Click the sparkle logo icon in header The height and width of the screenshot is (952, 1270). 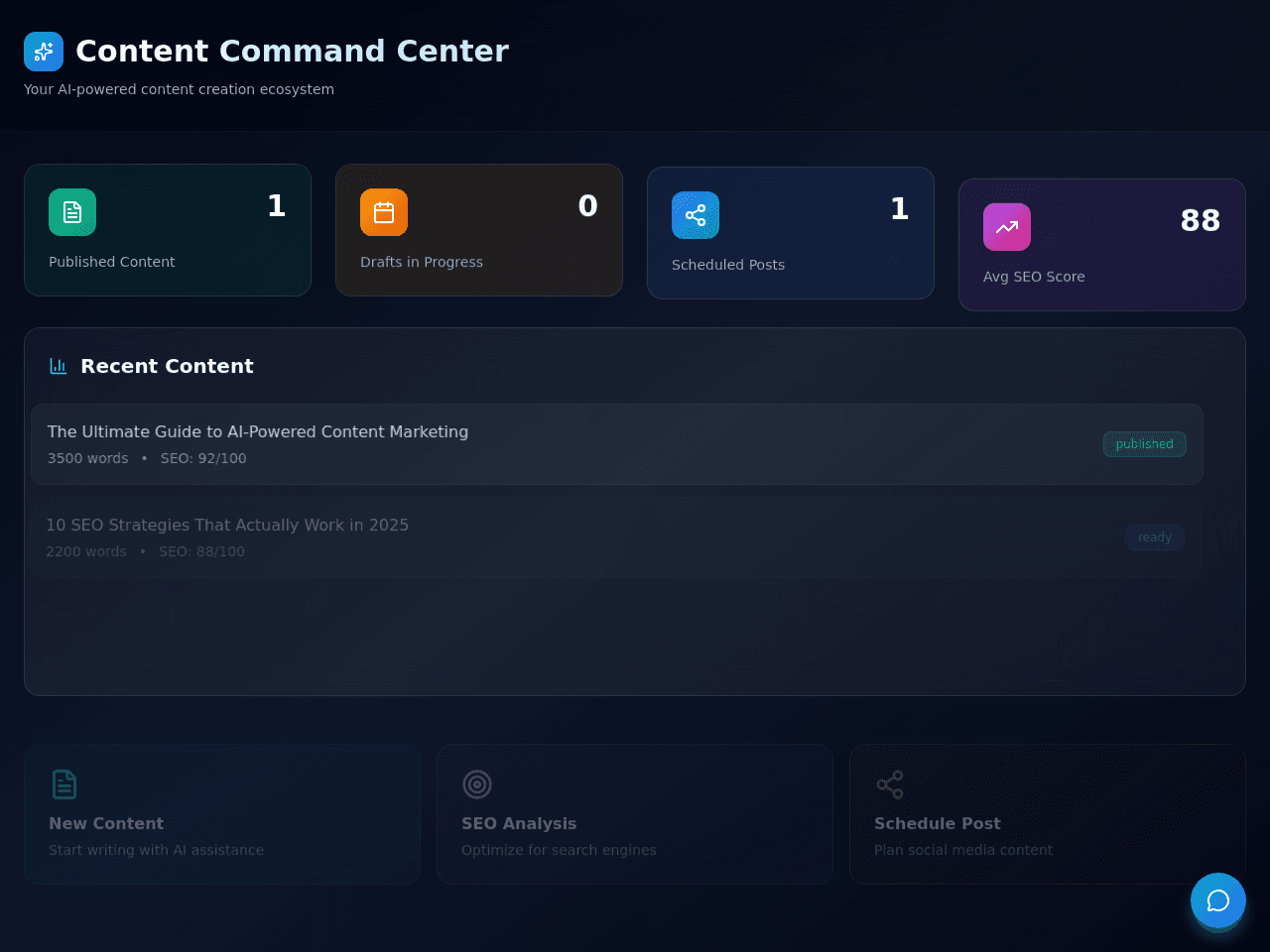point(44,52)
